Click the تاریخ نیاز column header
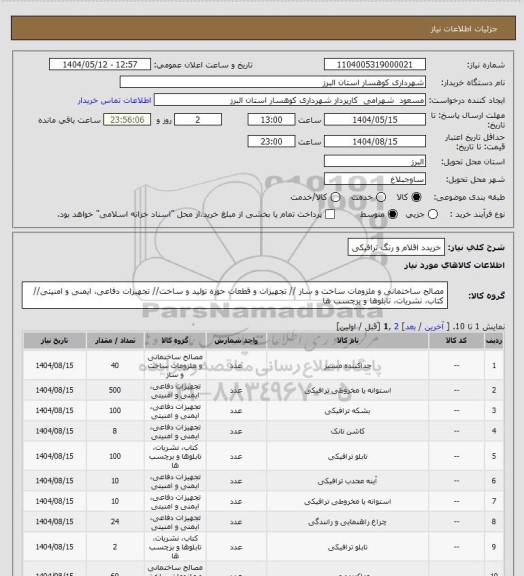 pyautogui.click(x=54, y=341)
